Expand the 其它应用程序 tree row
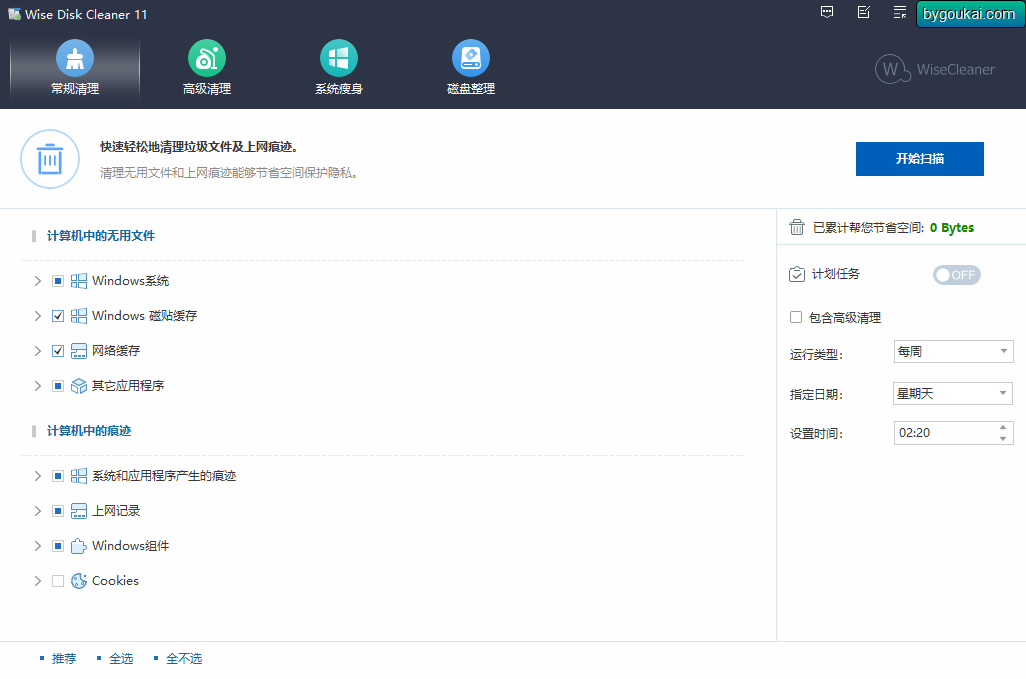1026x679 pixels. click(x=37, y=386)
